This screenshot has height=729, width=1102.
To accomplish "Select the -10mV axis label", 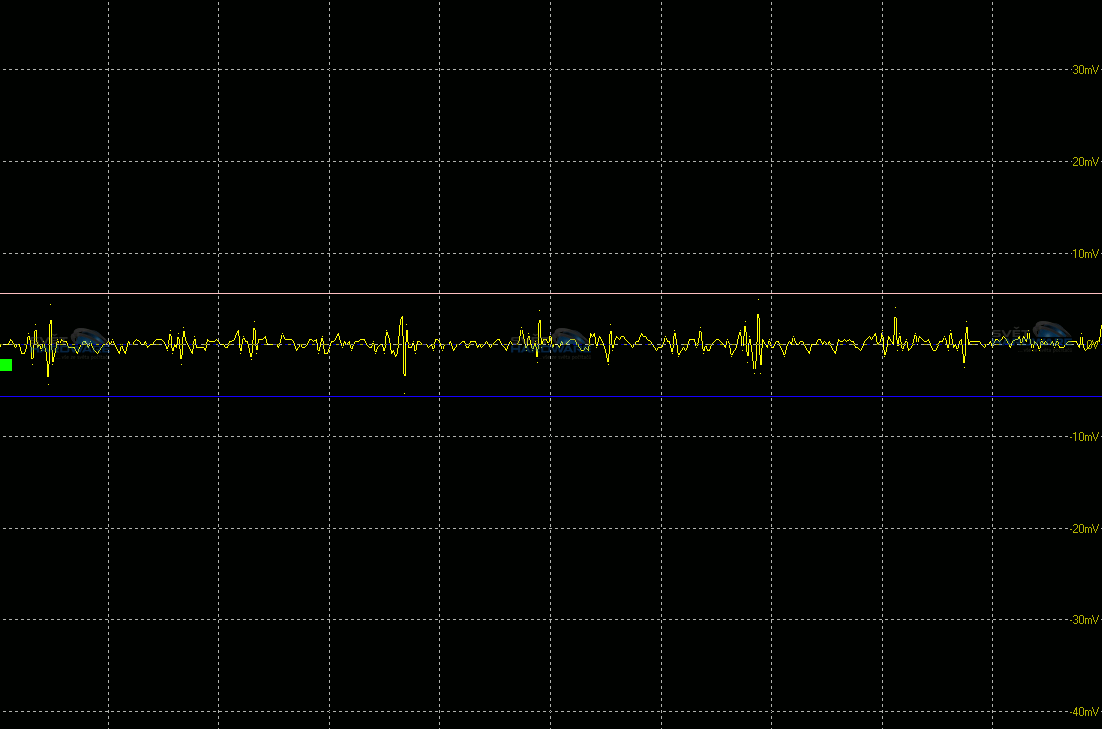I will pos(1084,437).
